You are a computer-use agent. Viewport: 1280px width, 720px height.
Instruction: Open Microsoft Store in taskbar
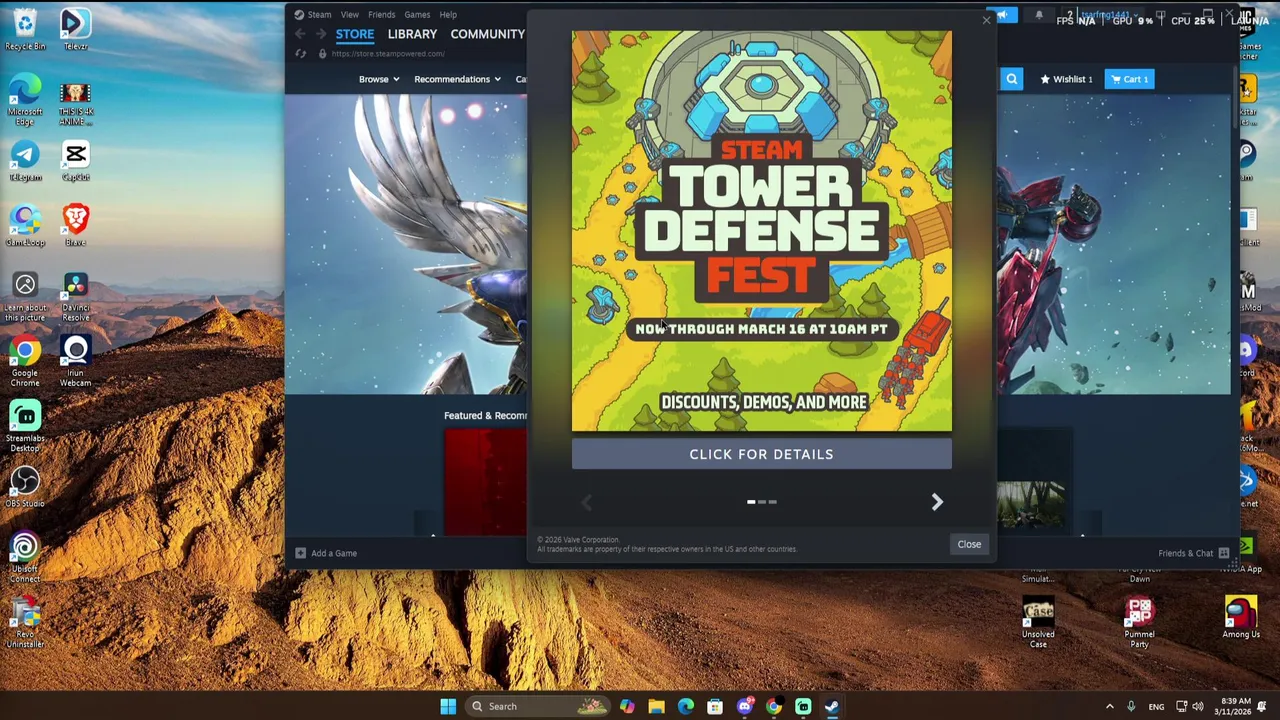715,706
